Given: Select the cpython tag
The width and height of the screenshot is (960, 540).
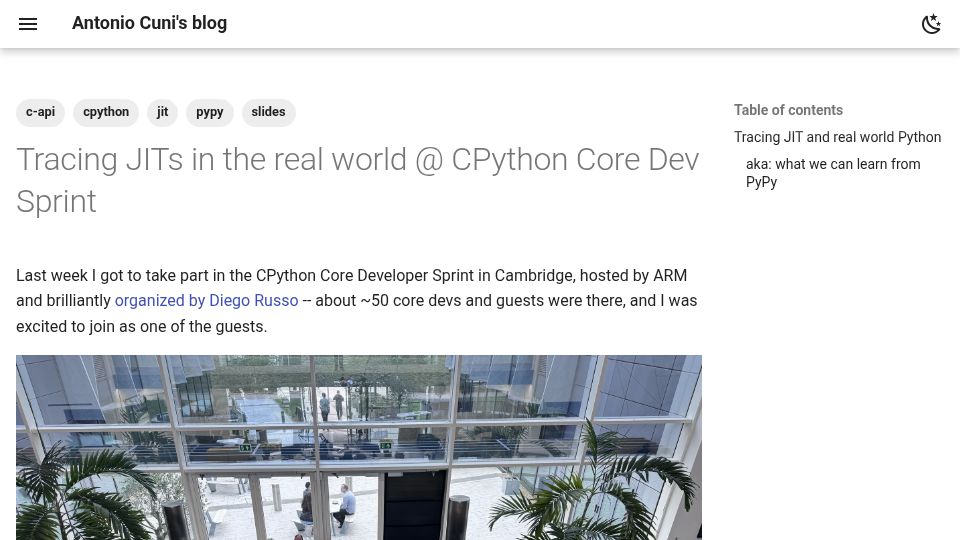Looking at the screenshot, I should click(x=106, y=113).
